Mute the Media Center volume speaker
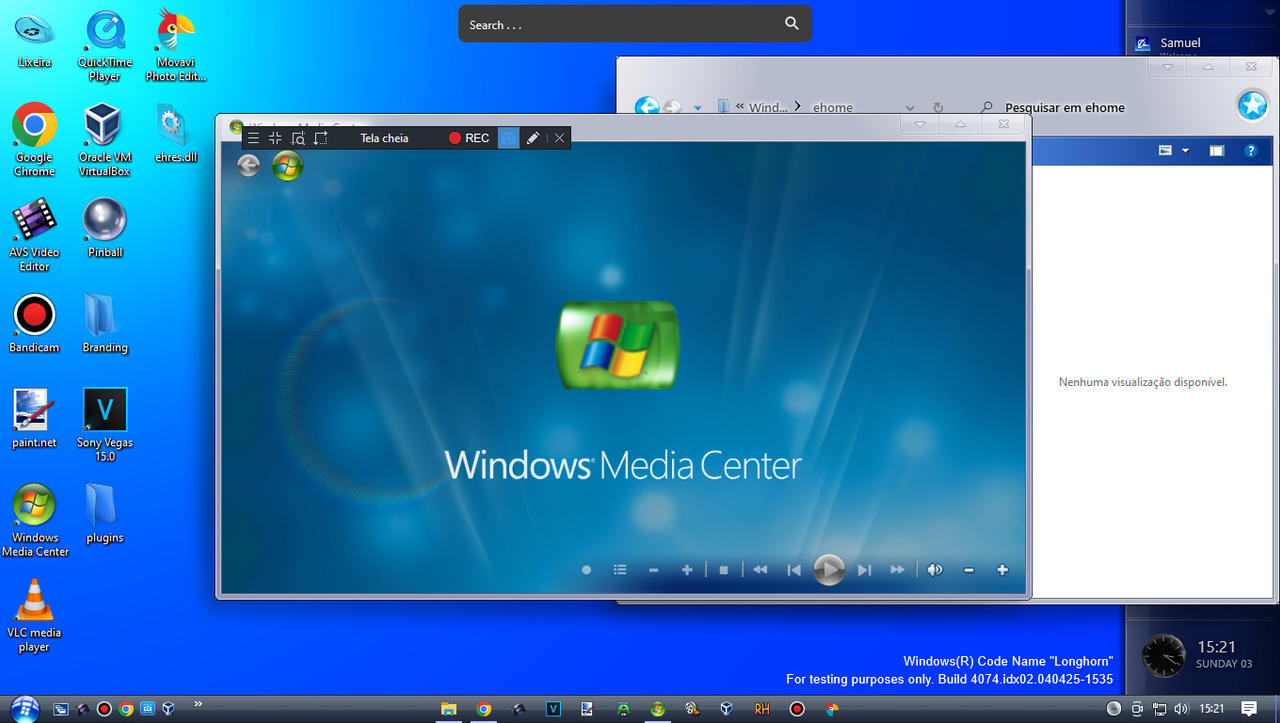 pos(935,570)
